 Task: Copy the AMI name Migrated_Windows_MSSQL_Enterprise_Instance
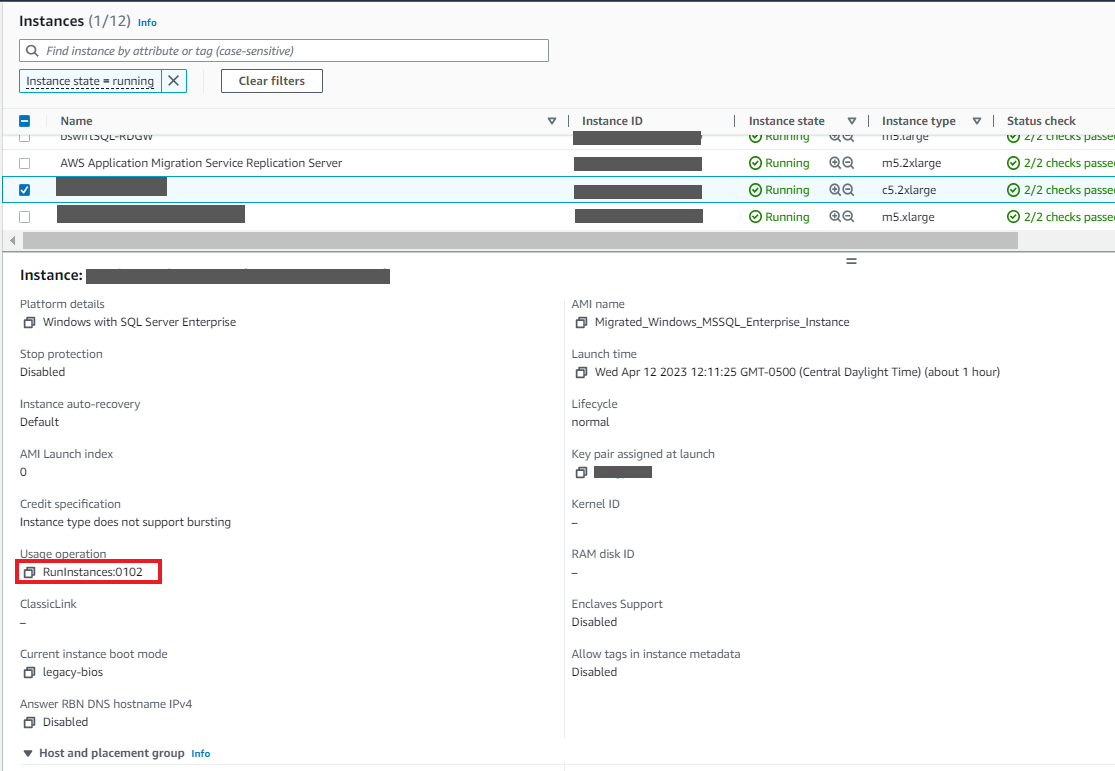coord(580,321)
